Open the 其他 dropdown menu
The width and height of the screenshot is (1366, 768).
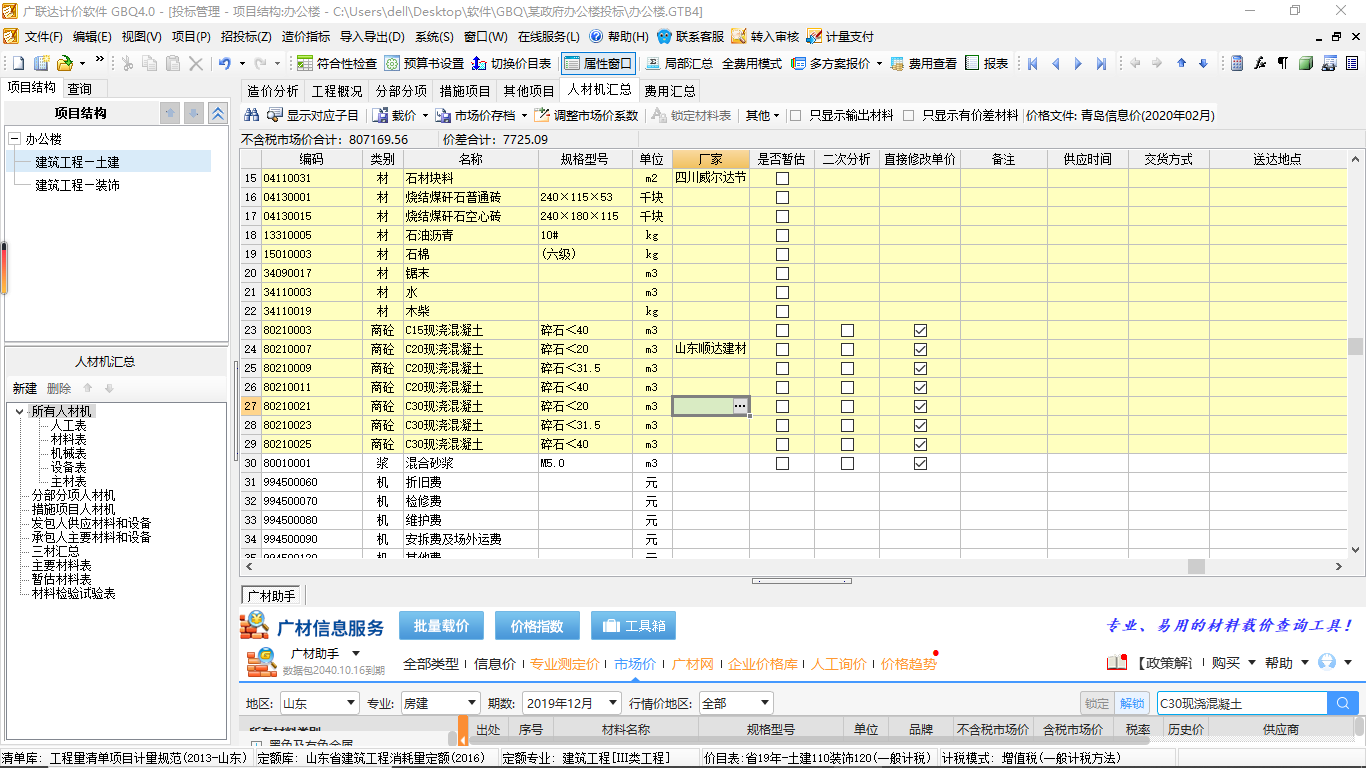point(762,115)
